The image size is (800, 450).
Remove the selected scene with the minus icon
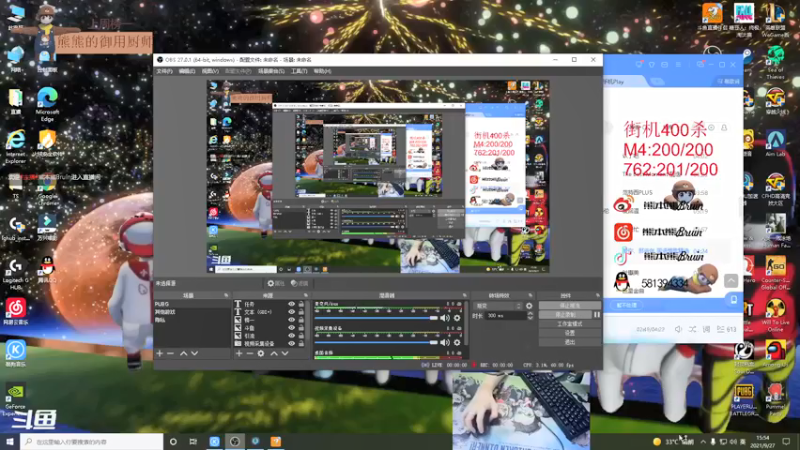(170, 353)
